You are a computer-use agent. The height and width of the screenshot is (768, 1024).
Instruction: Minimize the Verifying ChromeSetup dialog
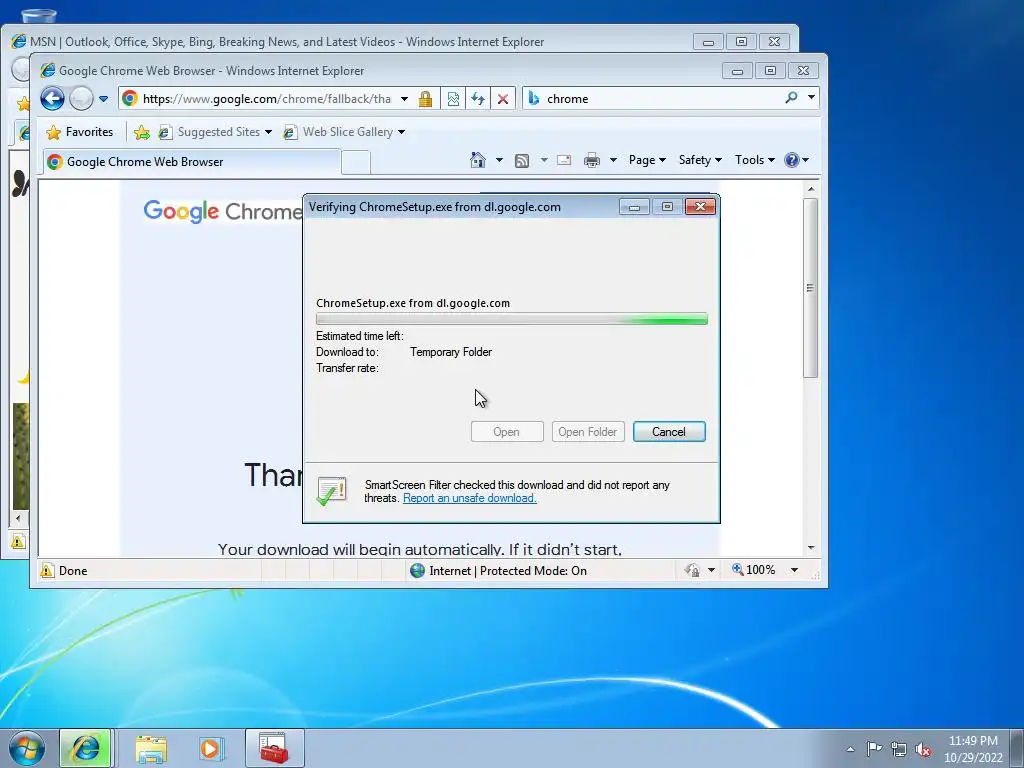tap(633, 207)
